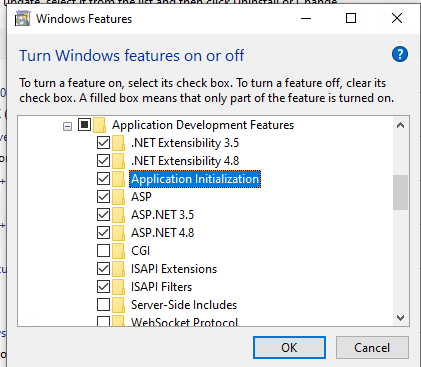Select the Server-Side Includes label
Viewport: 421px width, 367px height.
[x=184, y=305]
